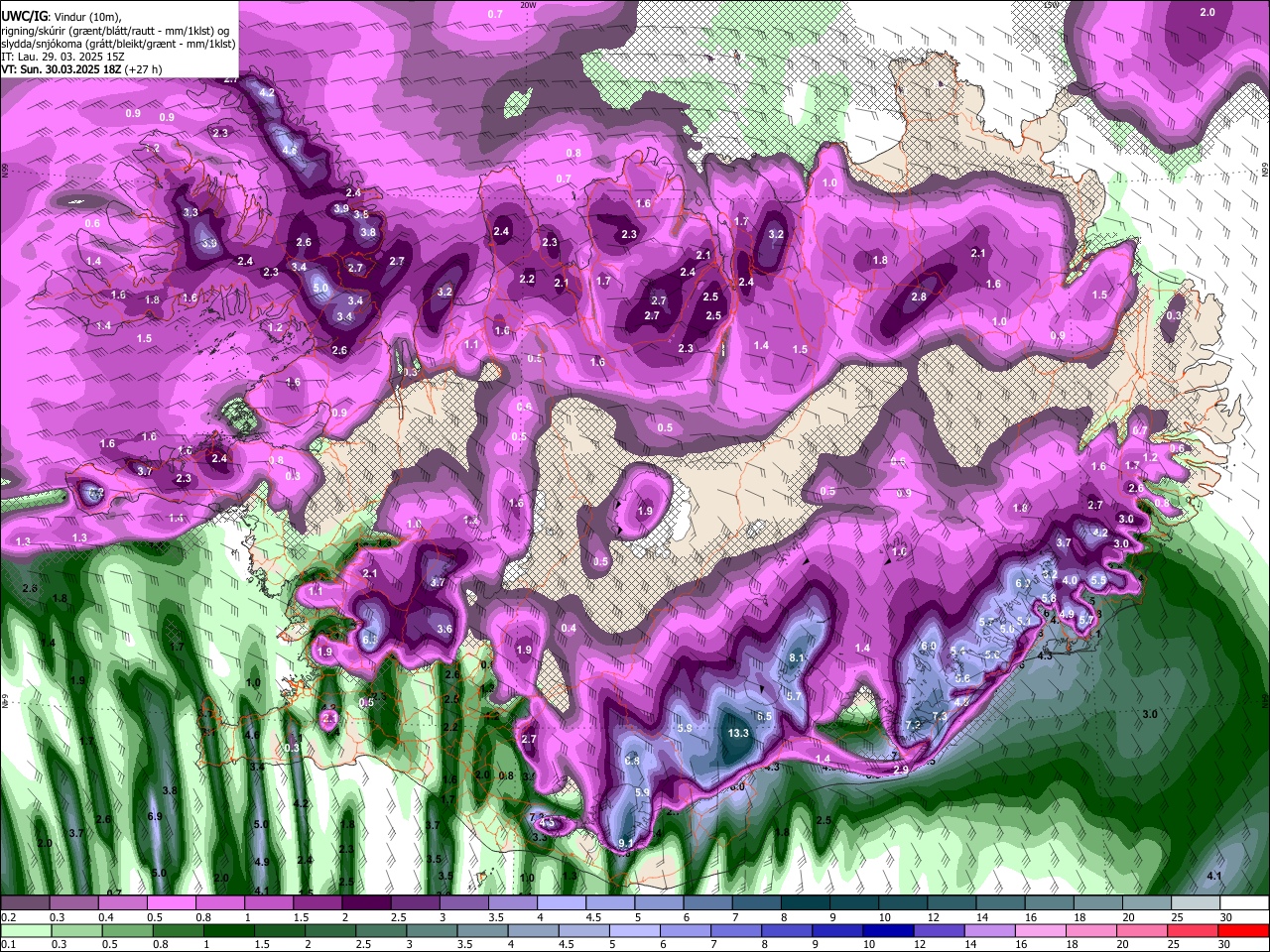
Task: Click the deep blue swatch between 10 and 12
Action: tap(888, 930)
